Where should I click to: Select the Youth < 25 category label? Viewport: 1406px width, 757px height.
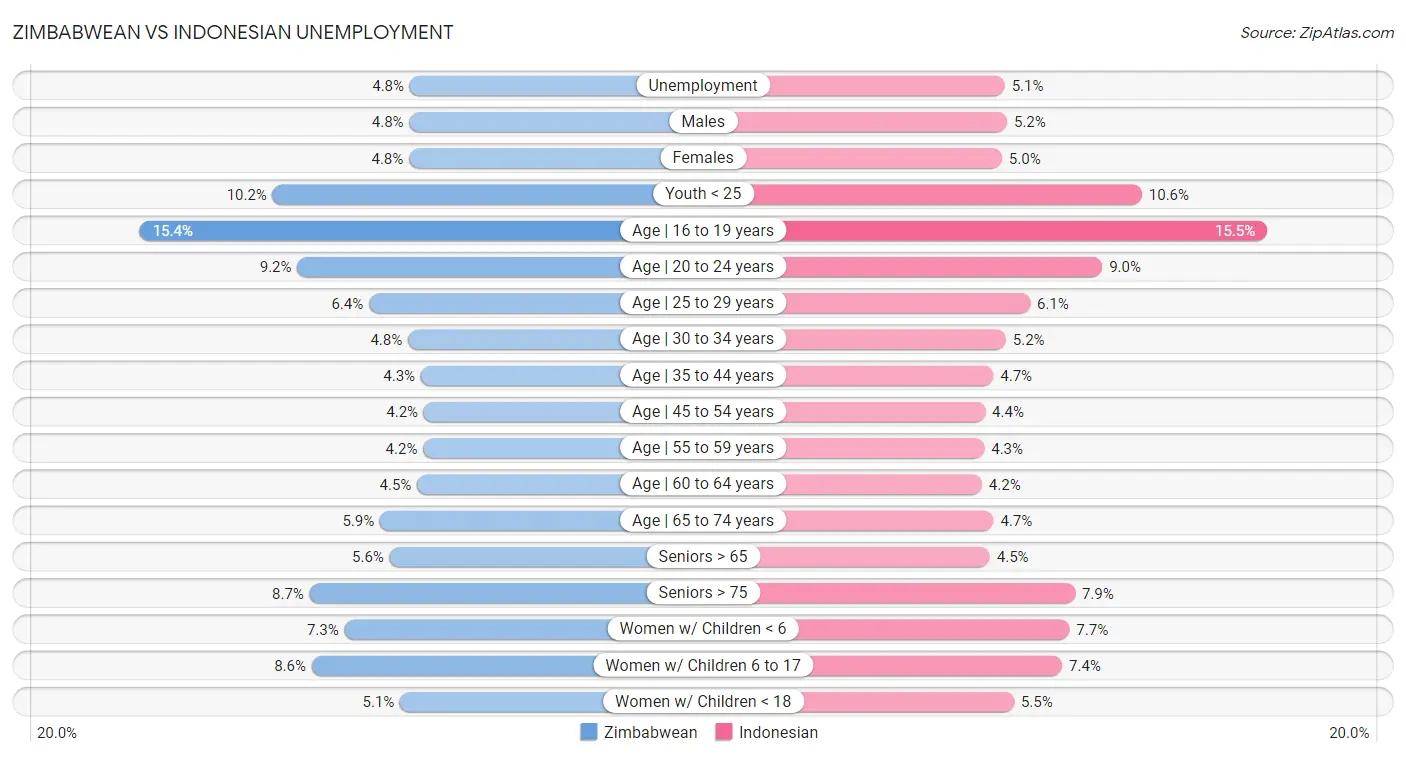click(703, 194)
